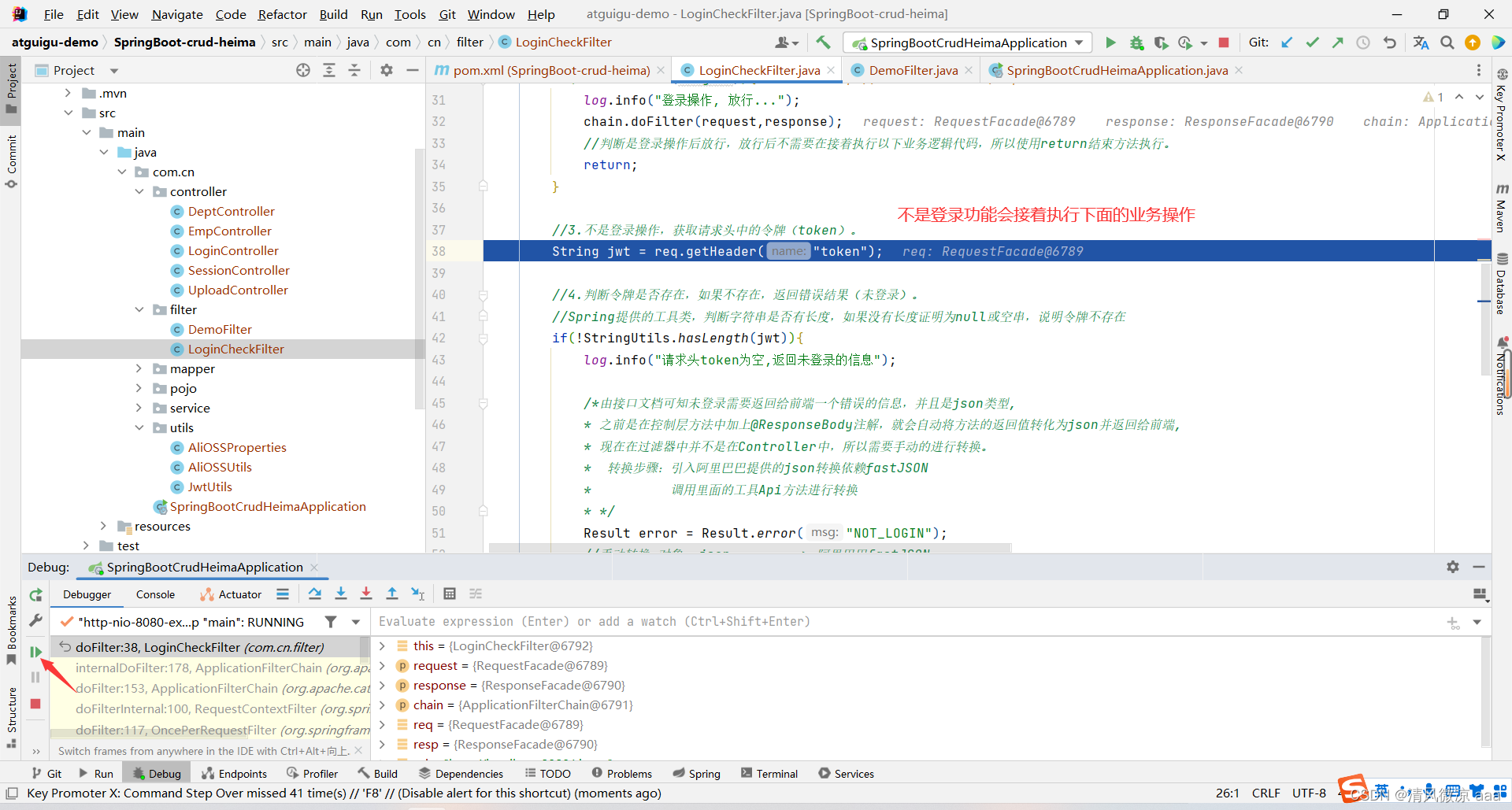
Task: Click the threads filter funnel icon
Action: coord(331,622)
